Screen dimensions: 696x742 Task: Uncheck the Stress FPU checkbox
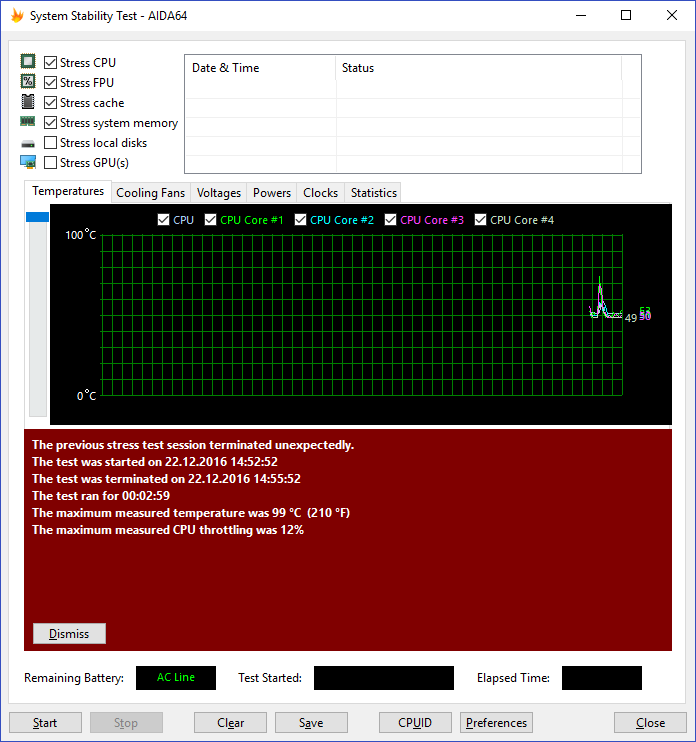pos(50,82)
